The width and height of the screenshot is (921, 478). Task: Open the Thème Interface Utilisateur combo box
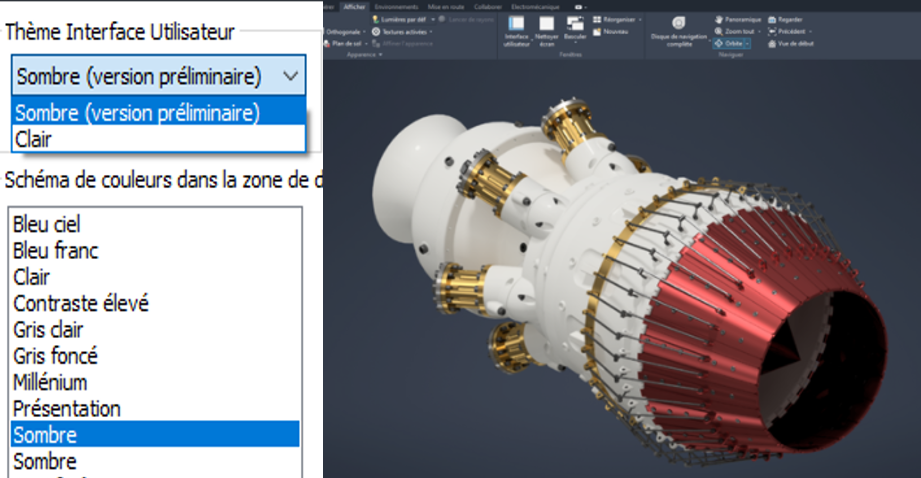pos(159,76)
